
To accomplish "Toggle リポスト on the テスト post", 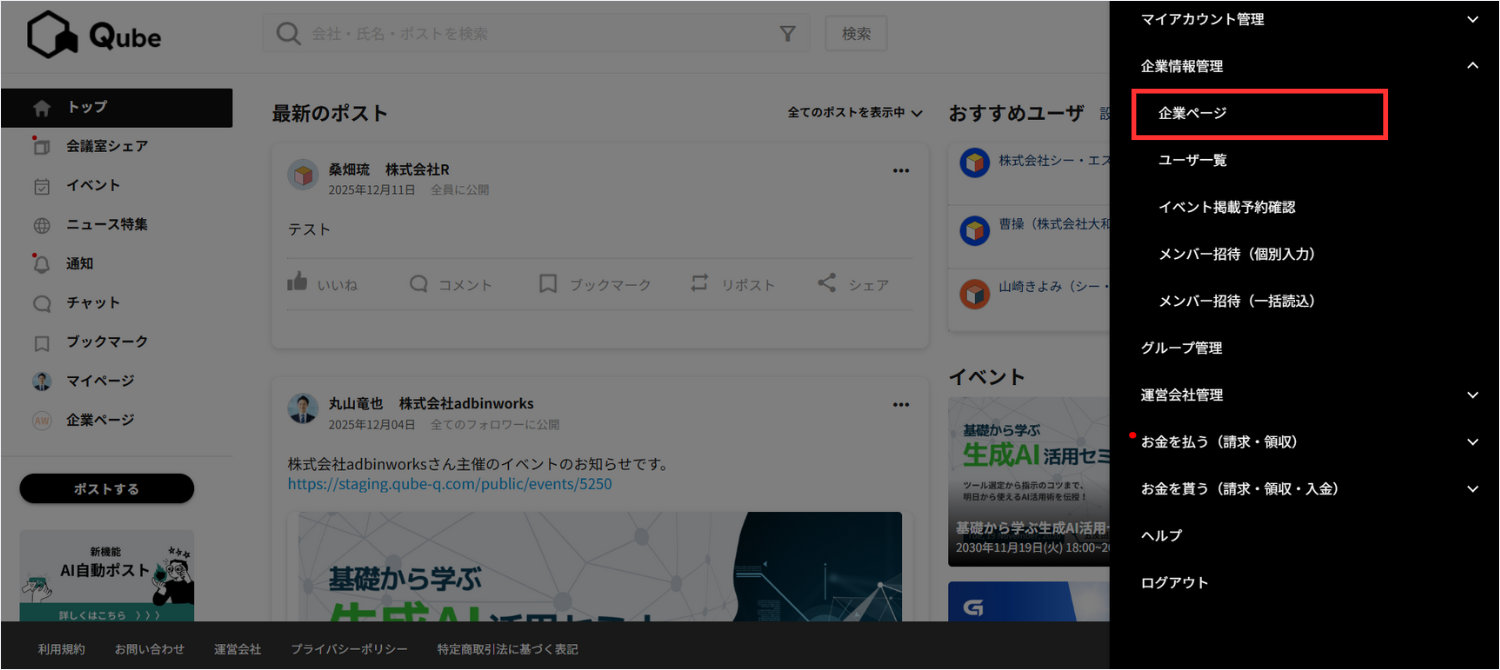I will click(733, 283).
